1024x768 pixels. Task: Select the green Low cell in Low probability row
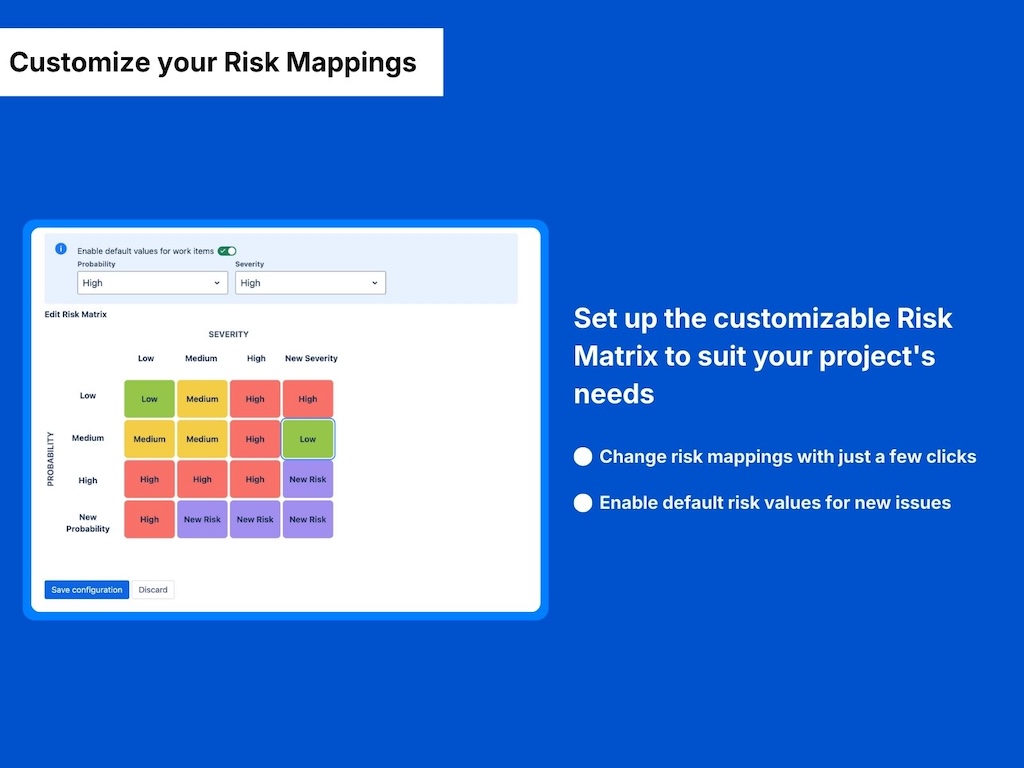(149, 399)
